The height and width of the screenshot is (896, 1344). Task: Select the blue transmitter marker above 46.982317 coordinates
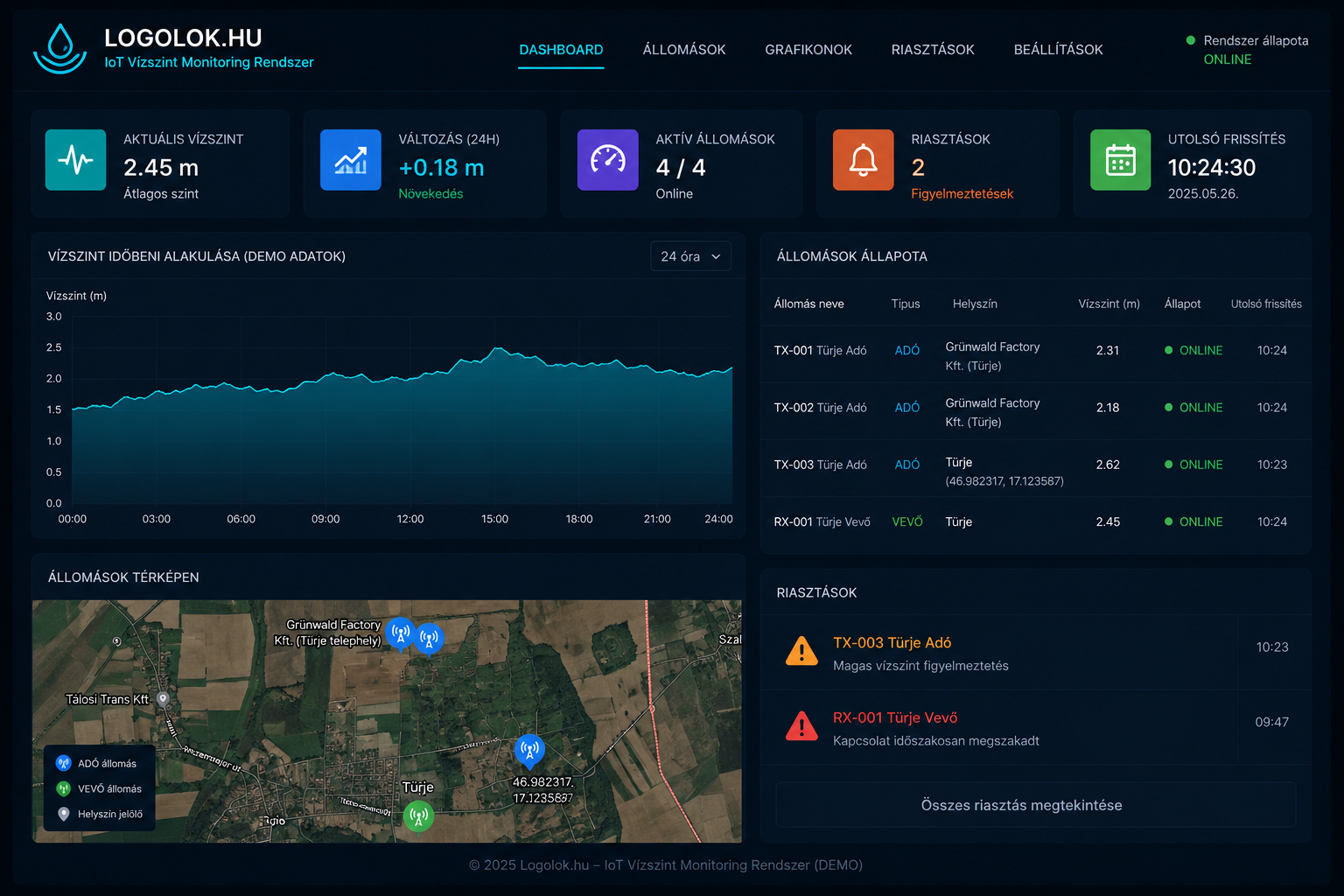(529, 751)
